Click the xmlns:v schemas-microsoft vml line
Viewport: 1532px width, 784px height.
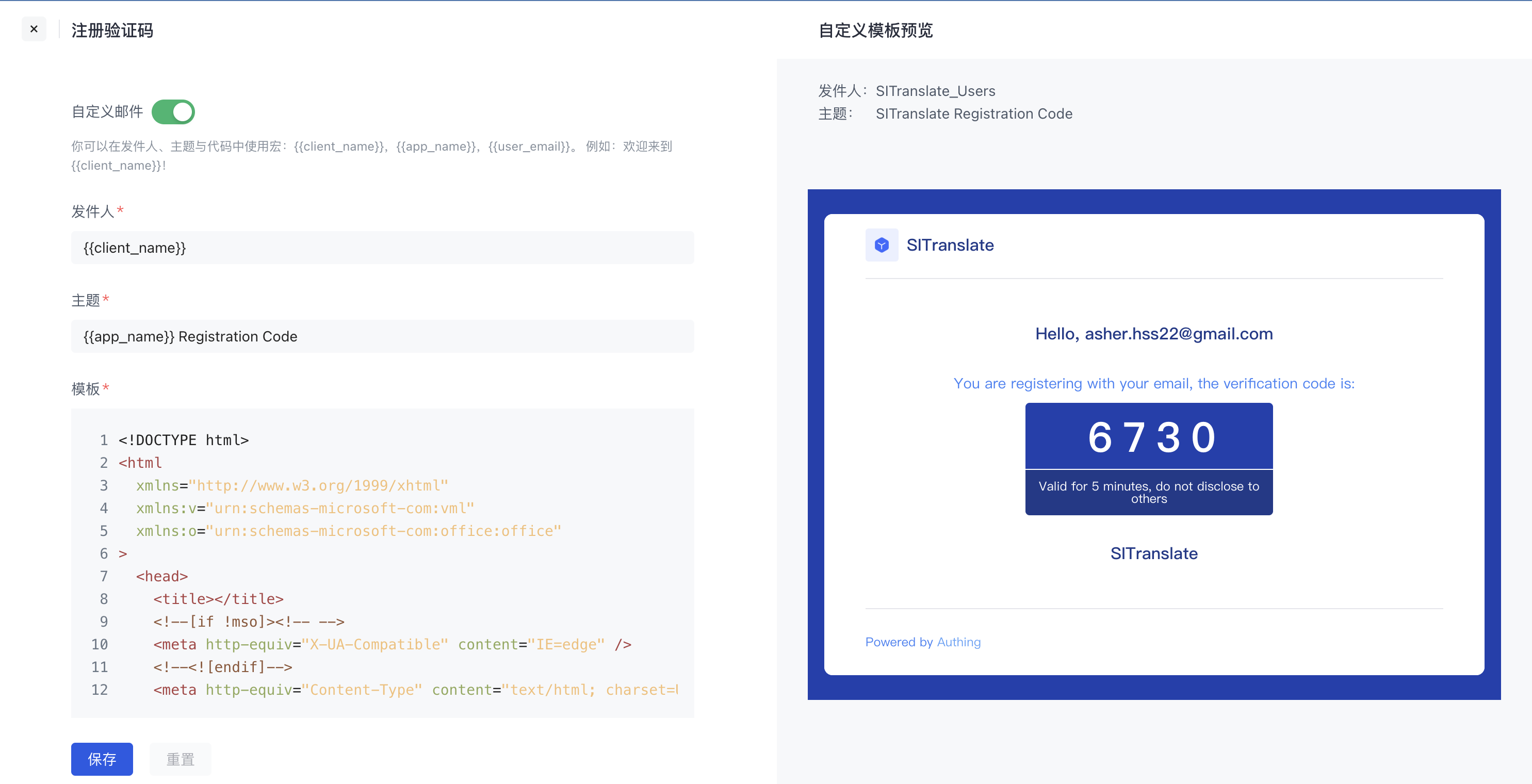[305, 508]
